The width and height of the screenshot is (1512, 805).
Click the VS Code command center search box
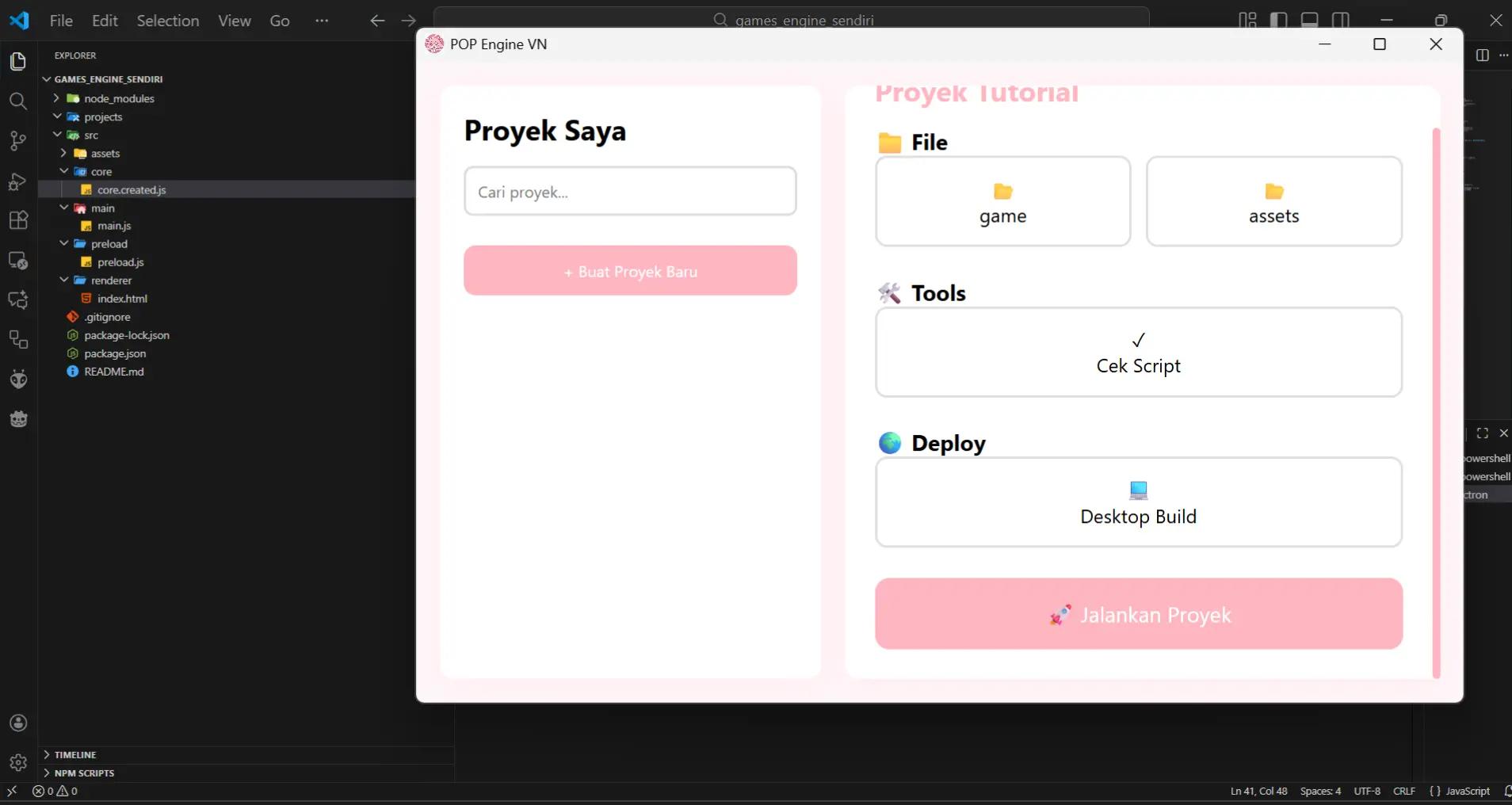(x=791, y=20)
